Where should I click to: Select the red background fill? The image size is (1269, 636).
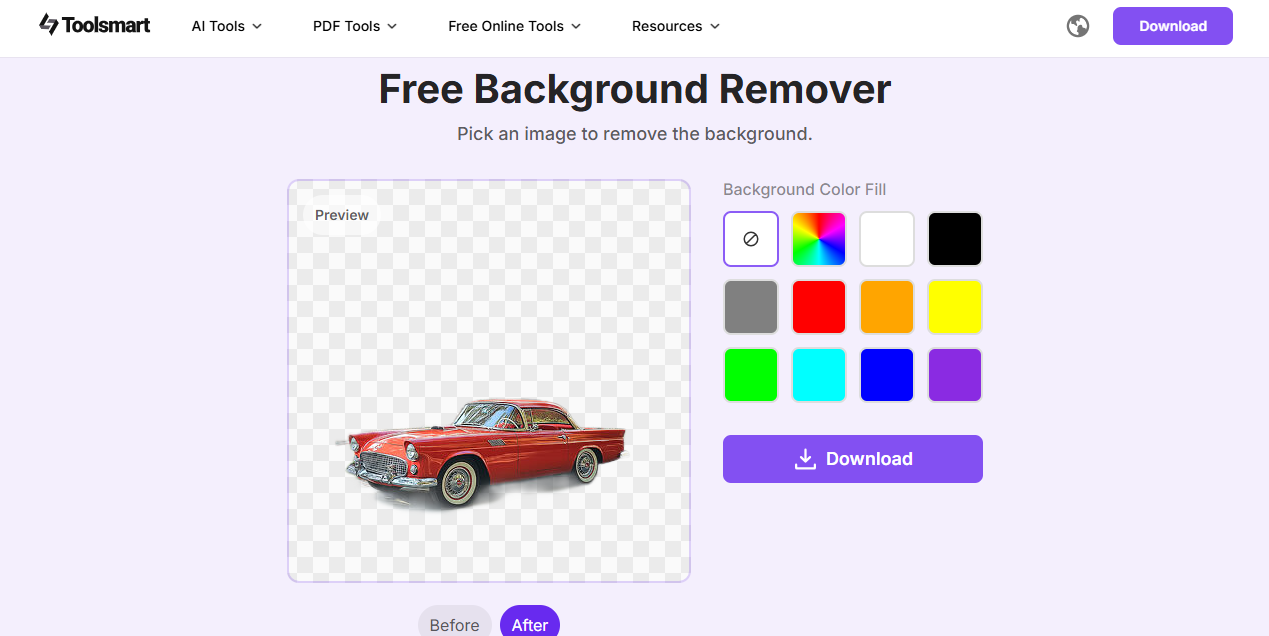[x=818, y=306]
